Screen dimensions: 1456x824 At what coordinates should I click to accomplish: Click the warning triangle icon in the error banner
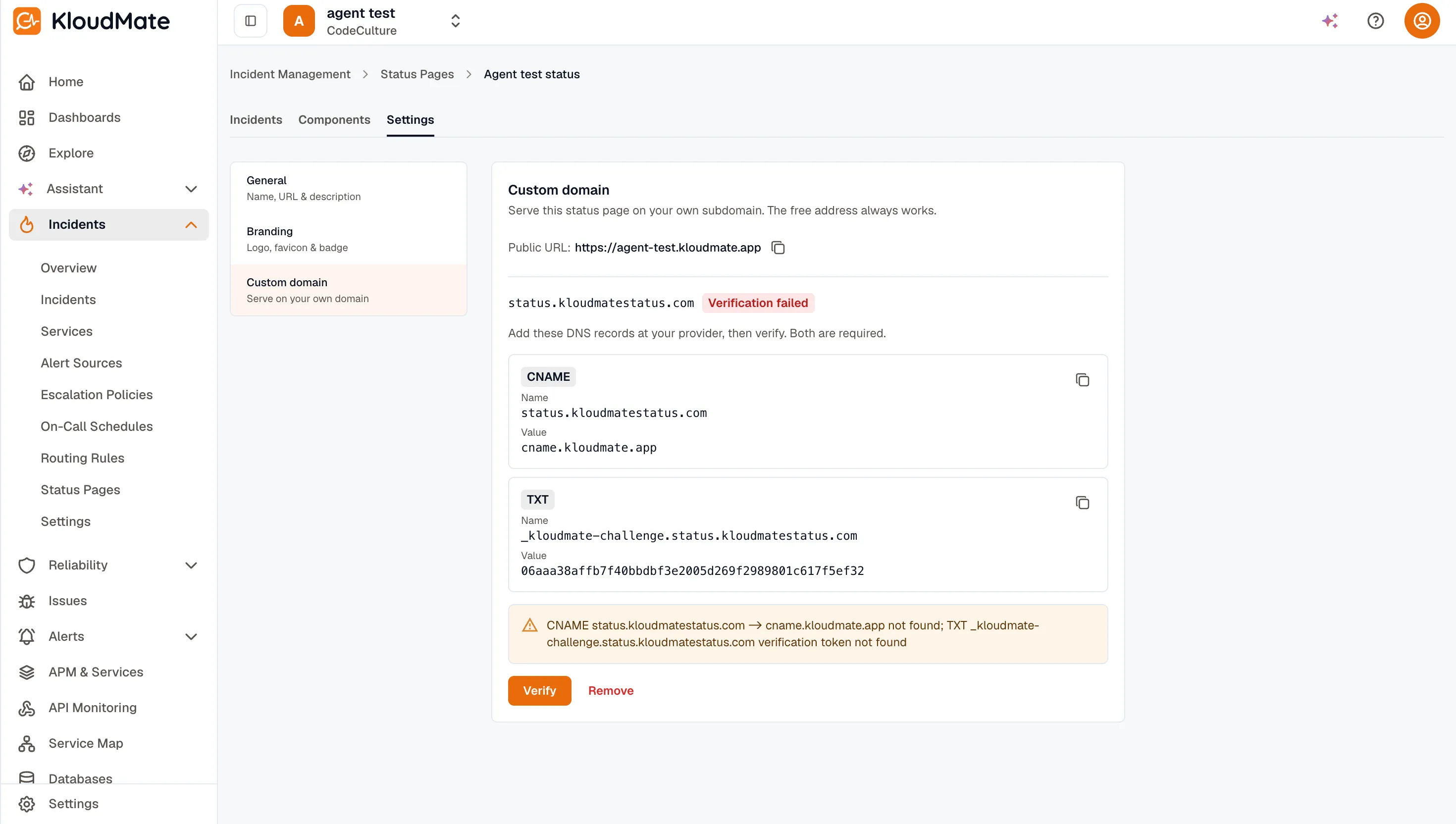click(530, 625)
